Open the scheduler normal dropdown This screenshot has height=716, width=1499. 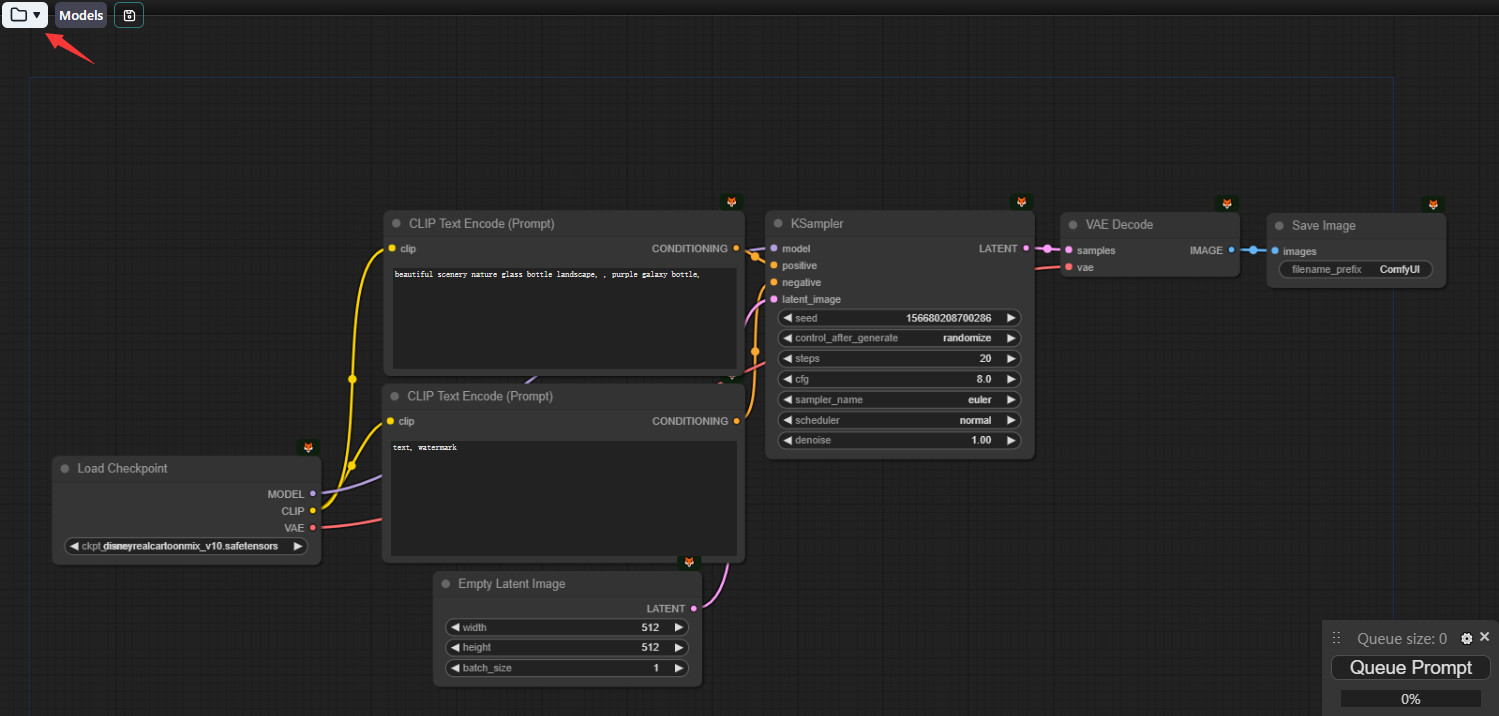(x=899, y=420)
